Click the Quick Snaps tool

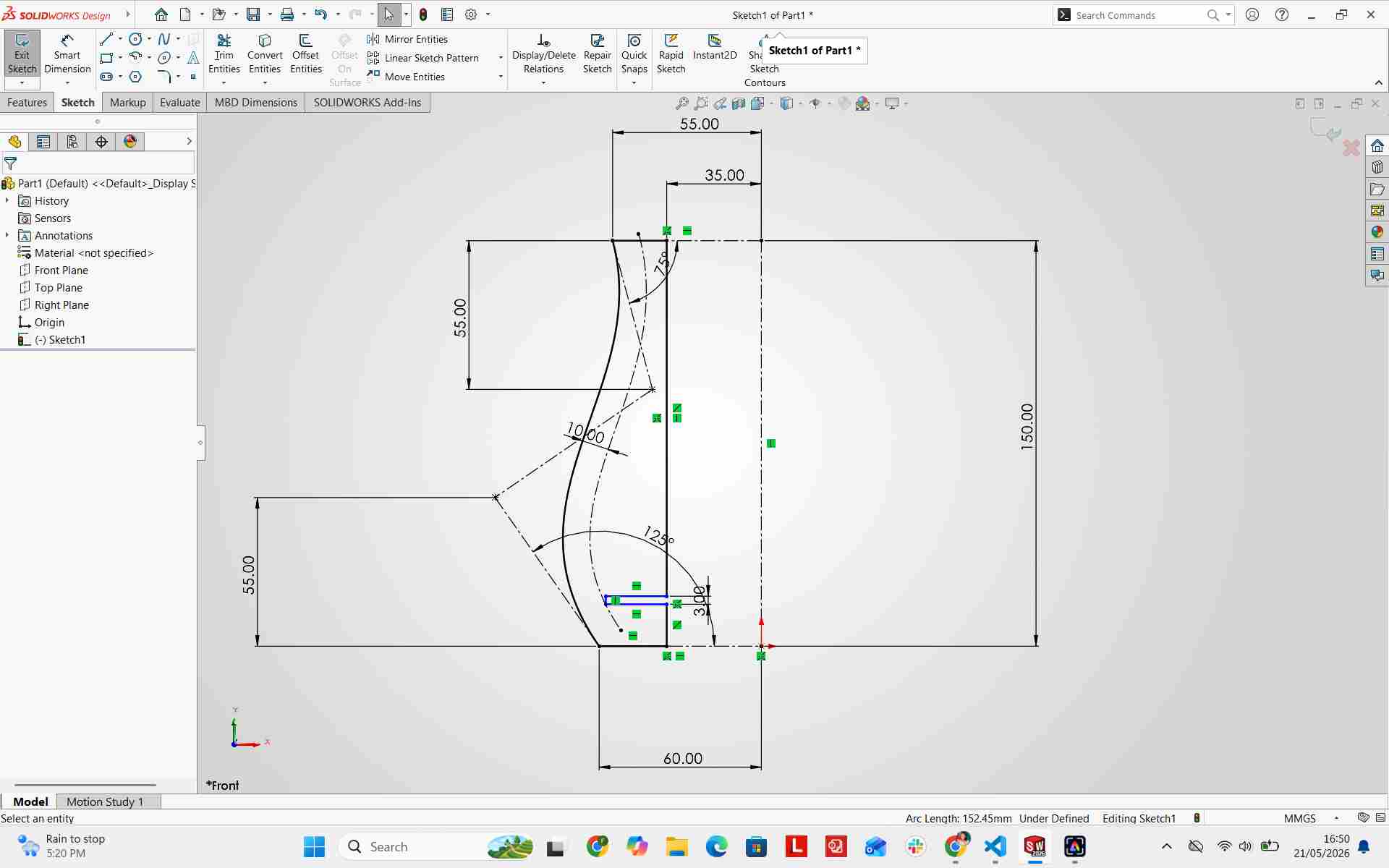634,54
